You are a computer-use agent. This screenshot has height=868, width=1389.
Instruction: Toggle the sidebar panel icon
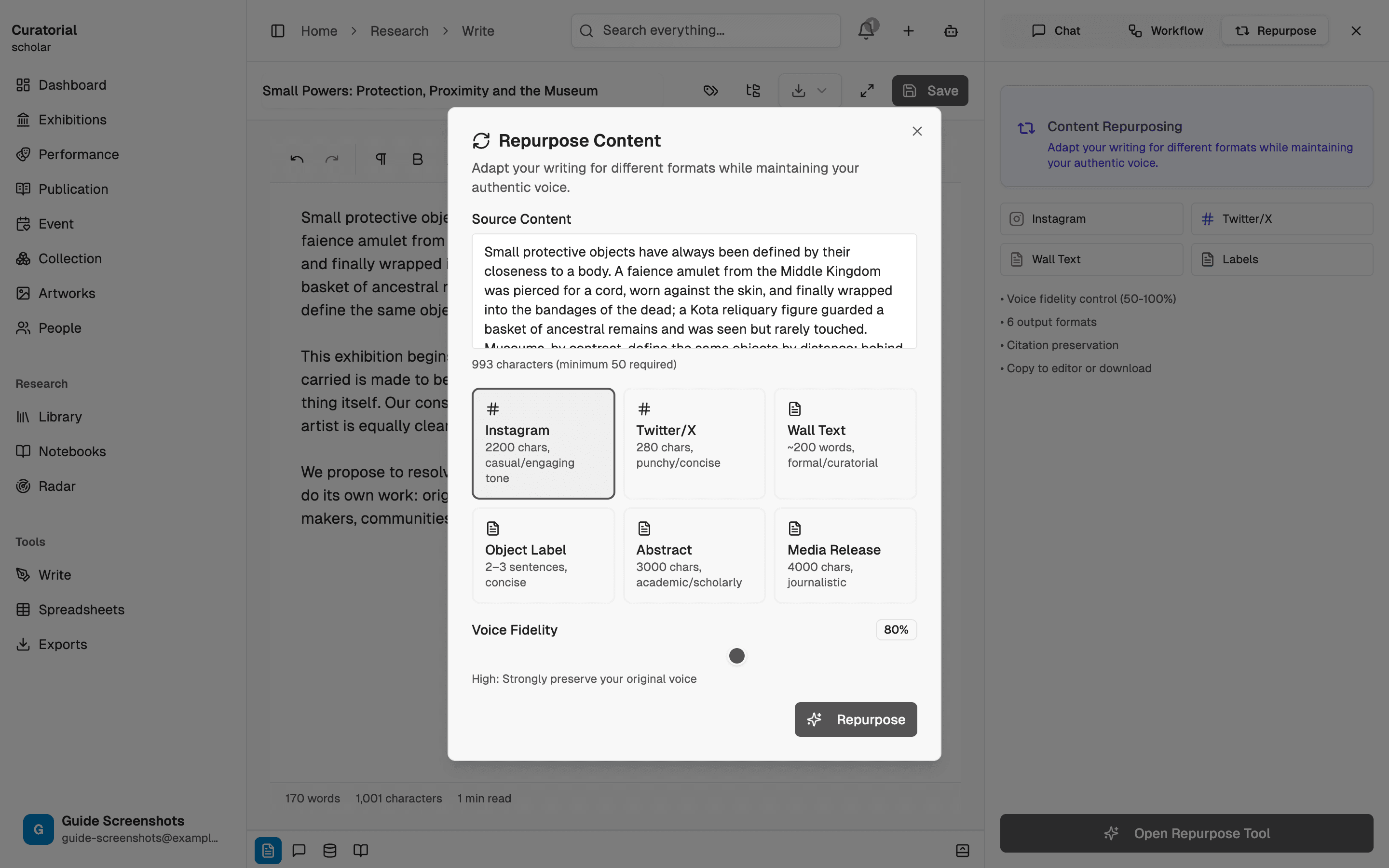(278, 31)
